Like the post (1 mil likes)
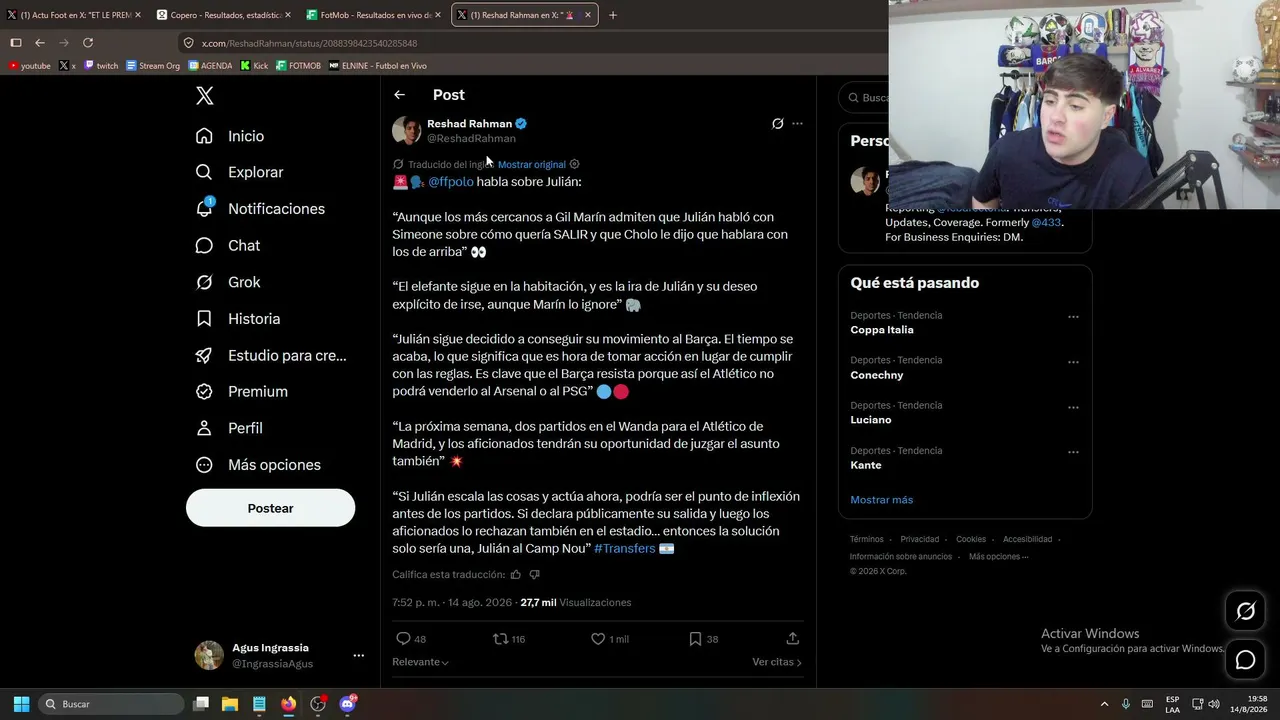1280x720 pixels. 609,639
